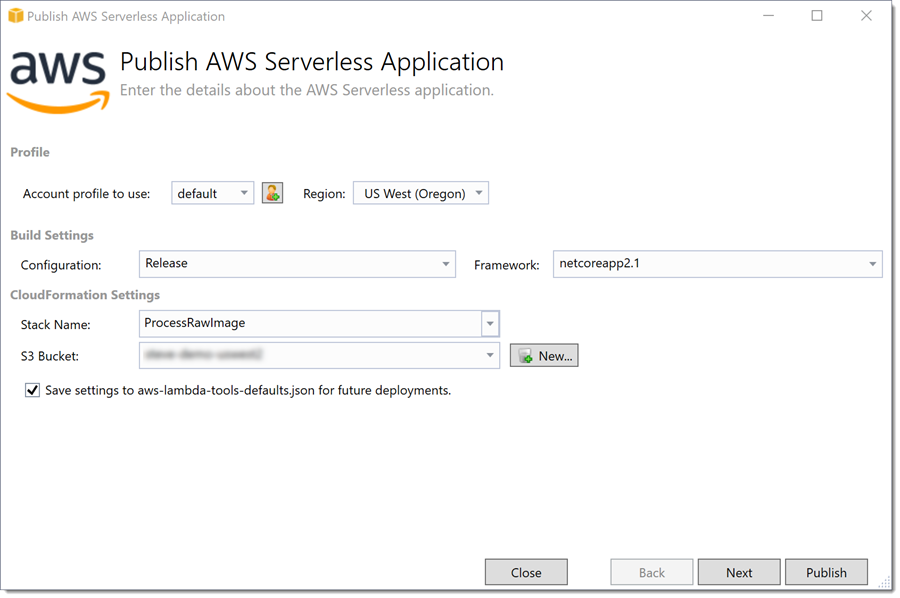
Task: Open the S3 Bucket dropdown
Action: pos(319,355)
